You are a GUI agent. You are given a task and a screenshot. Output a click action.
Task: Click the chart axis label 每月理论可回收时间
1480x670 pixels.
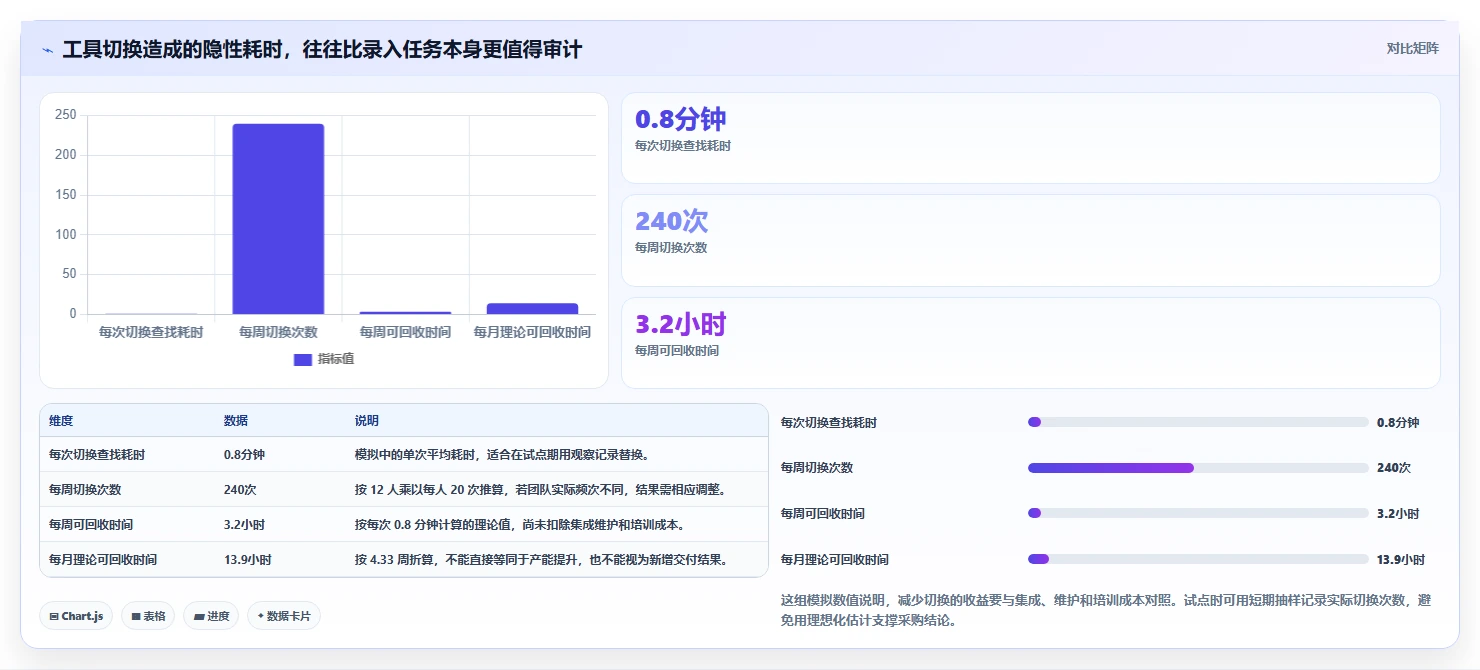(x=532, y=332)
